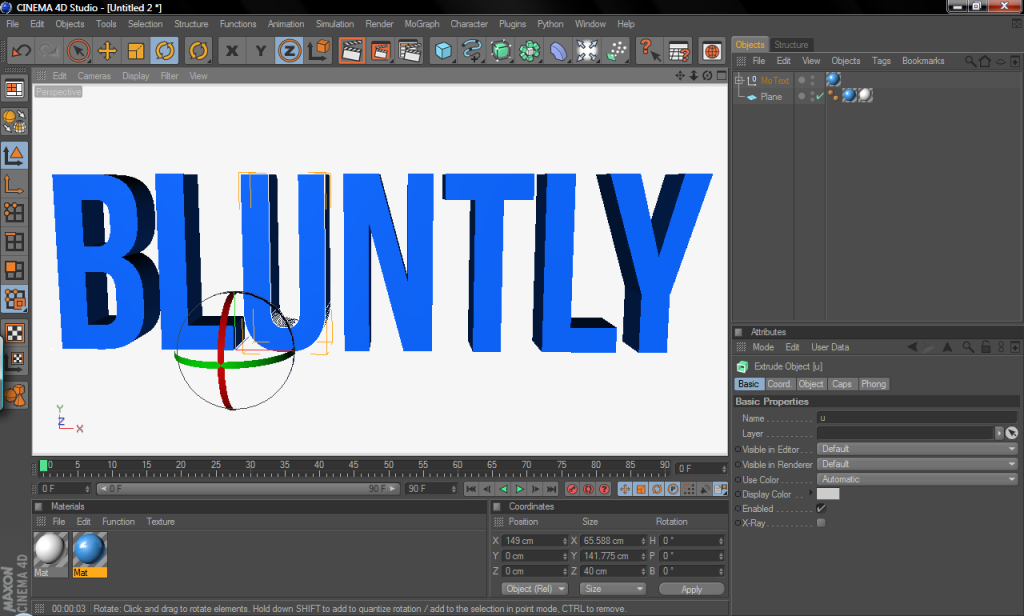Enable the X-Ray checkbox

click(821, 523)
